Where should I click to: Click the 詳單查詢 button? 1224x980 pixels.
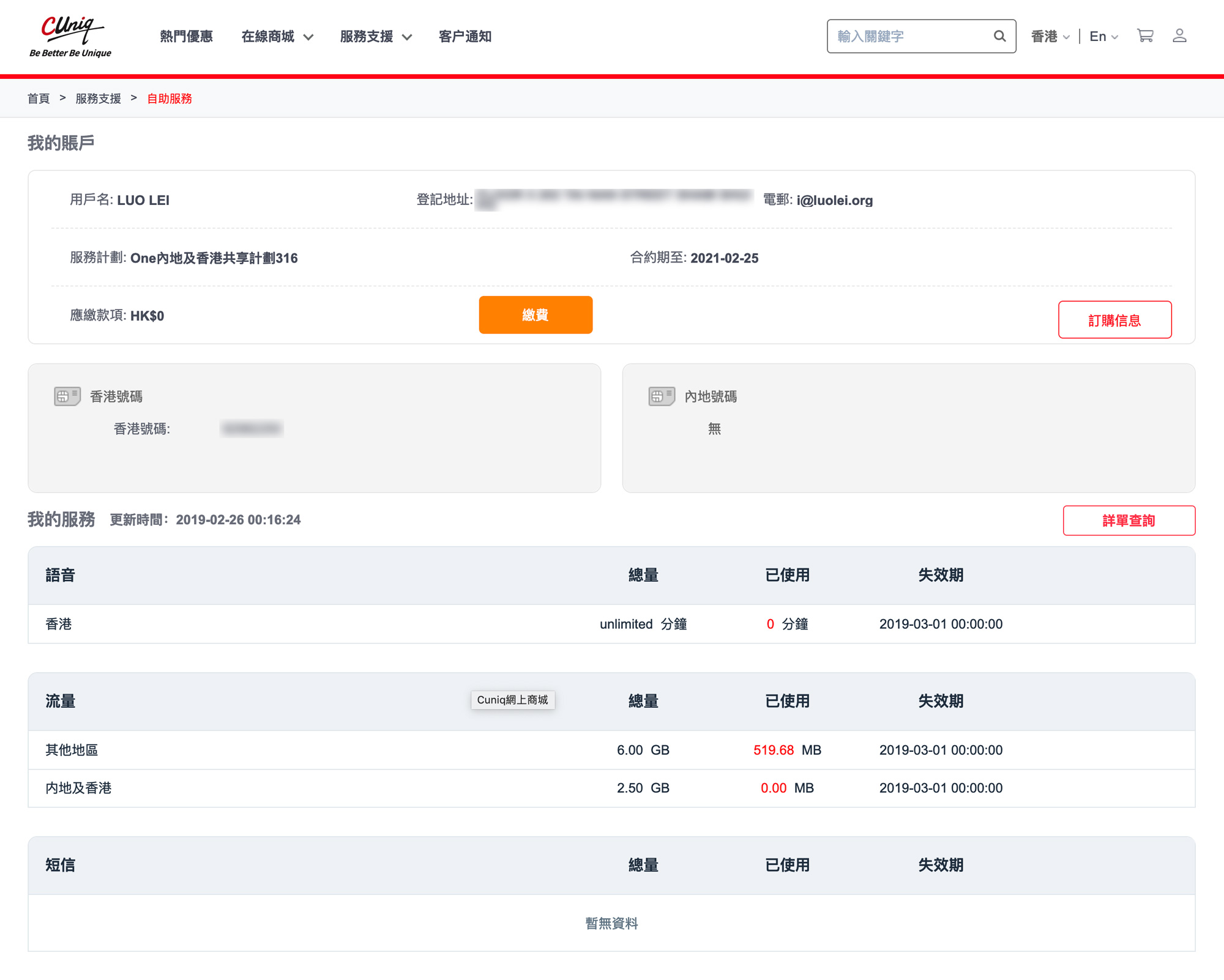click(1129, 521)
